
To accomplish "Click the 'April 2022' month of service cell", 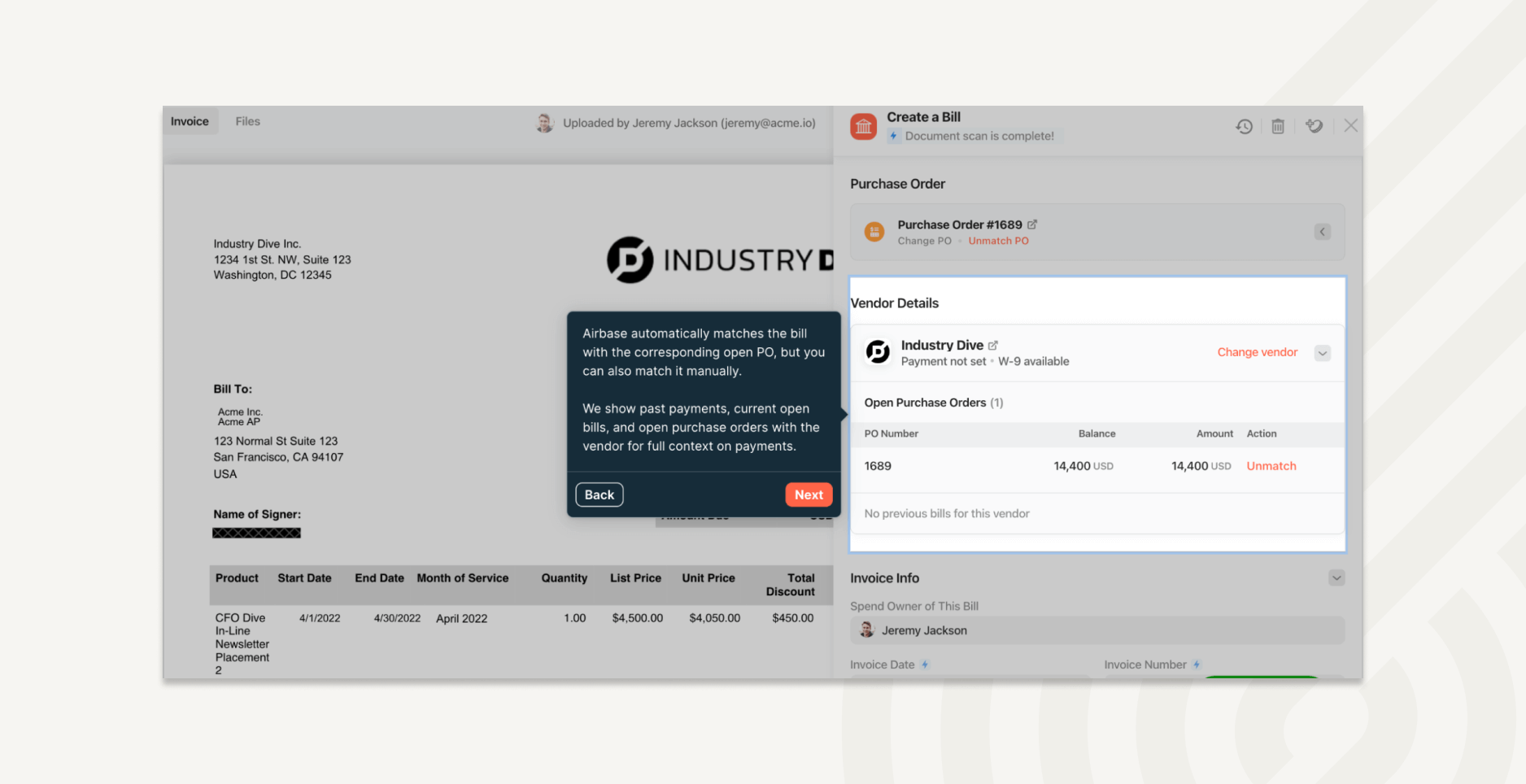I will coord(461,619).
